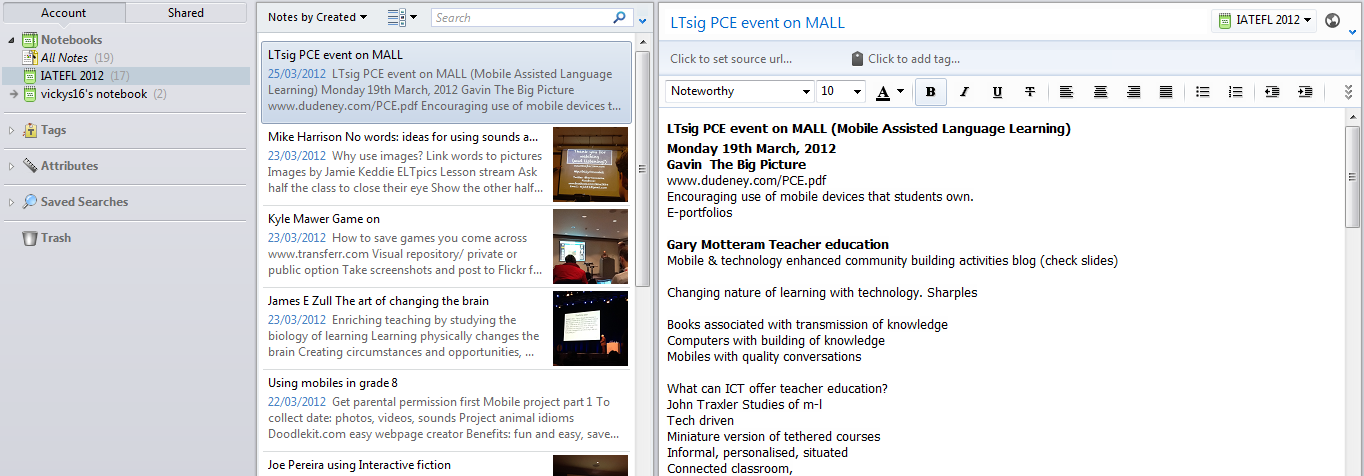Screen dimensions: 1364x476
Task: Click to add tag field
Action: pos(914,59)
